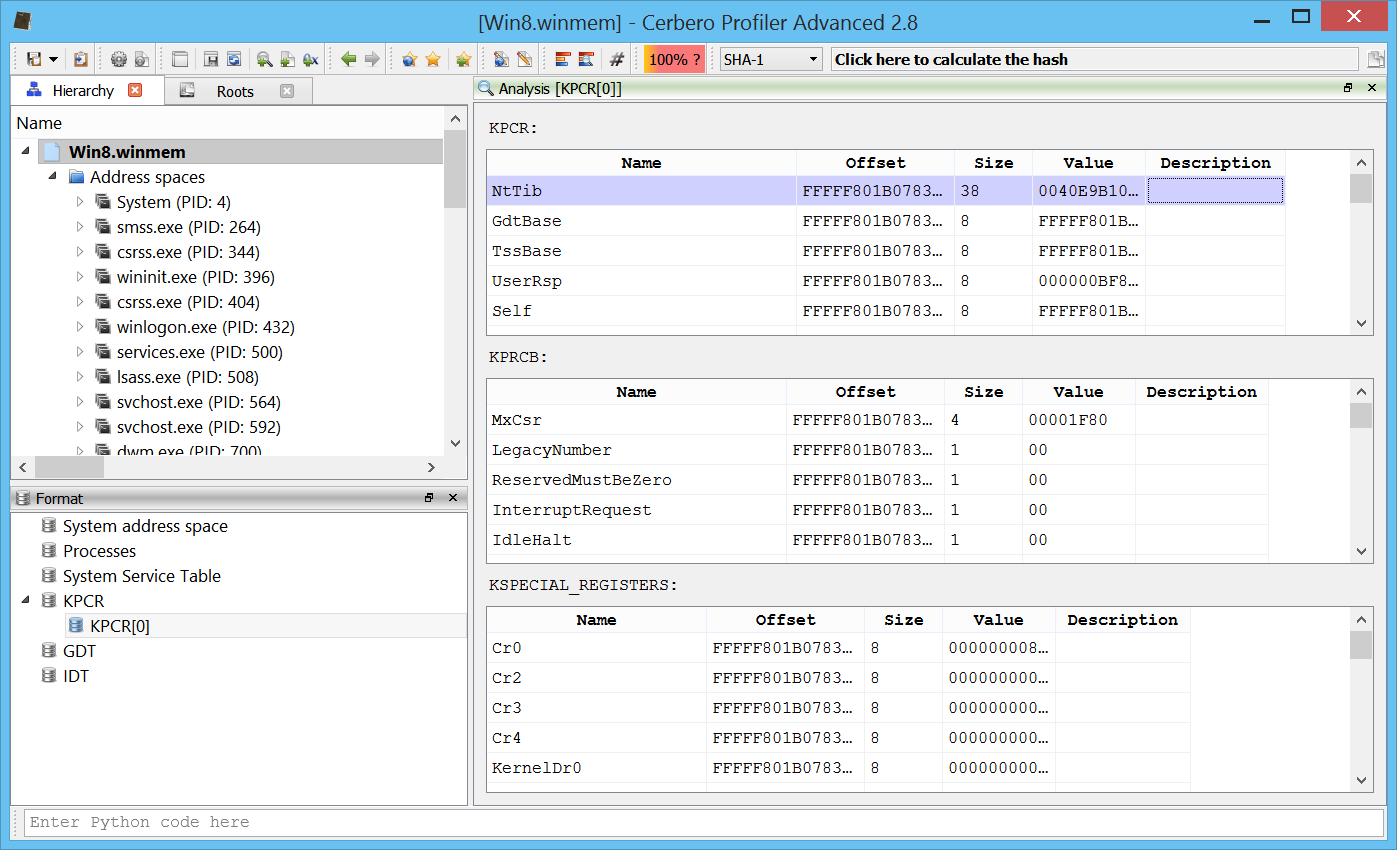Viewport: 1397px width, 850px height.
Task: Click the star-with-globe bookmark icon
Action: click(x=409, y=59)
